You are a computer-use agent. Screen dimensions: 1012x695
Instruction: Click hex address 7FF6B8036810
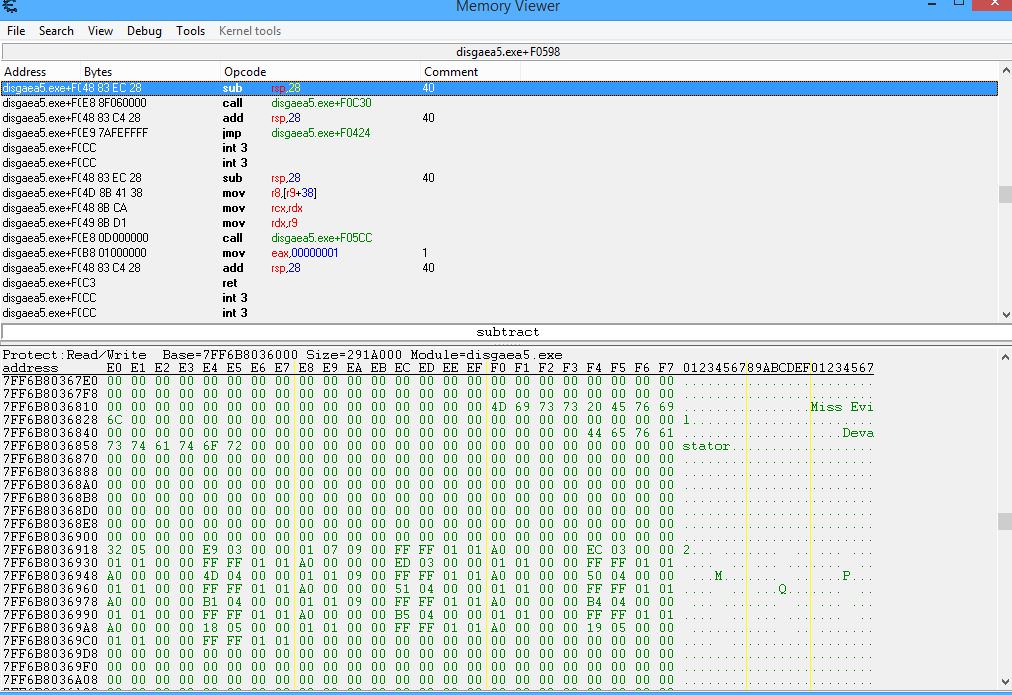[50, 407]
